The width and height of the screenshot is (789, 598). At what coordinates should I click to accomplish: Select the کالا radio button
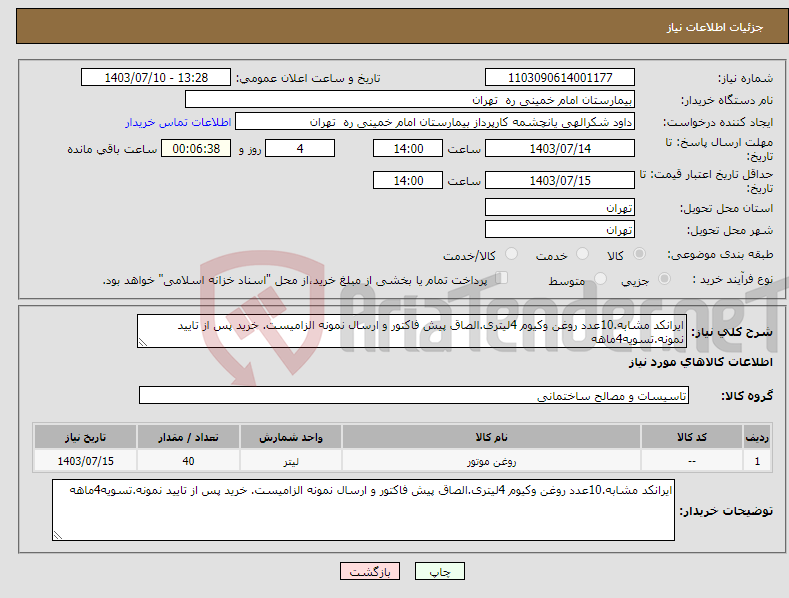click(639, 254)
